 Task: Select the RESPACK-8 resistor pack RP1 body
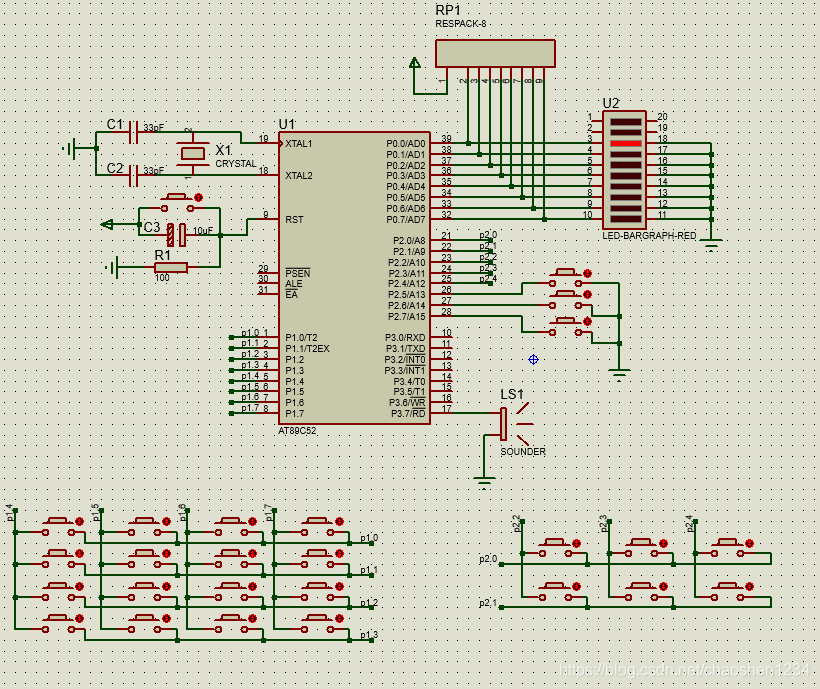495,53
